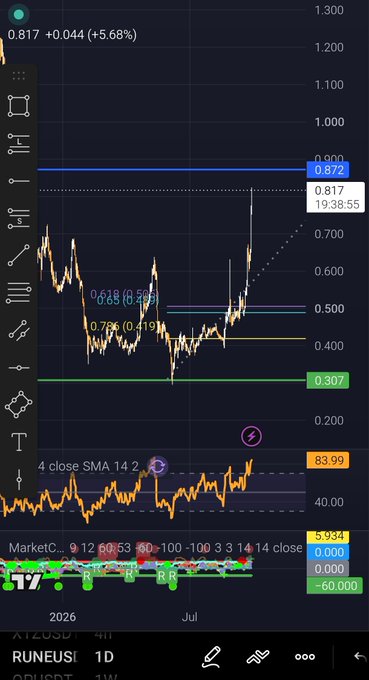Tap the green -60.000 indicator label
Image resolution: width=369 pixels, height=680 pixels.
(334, 585)
